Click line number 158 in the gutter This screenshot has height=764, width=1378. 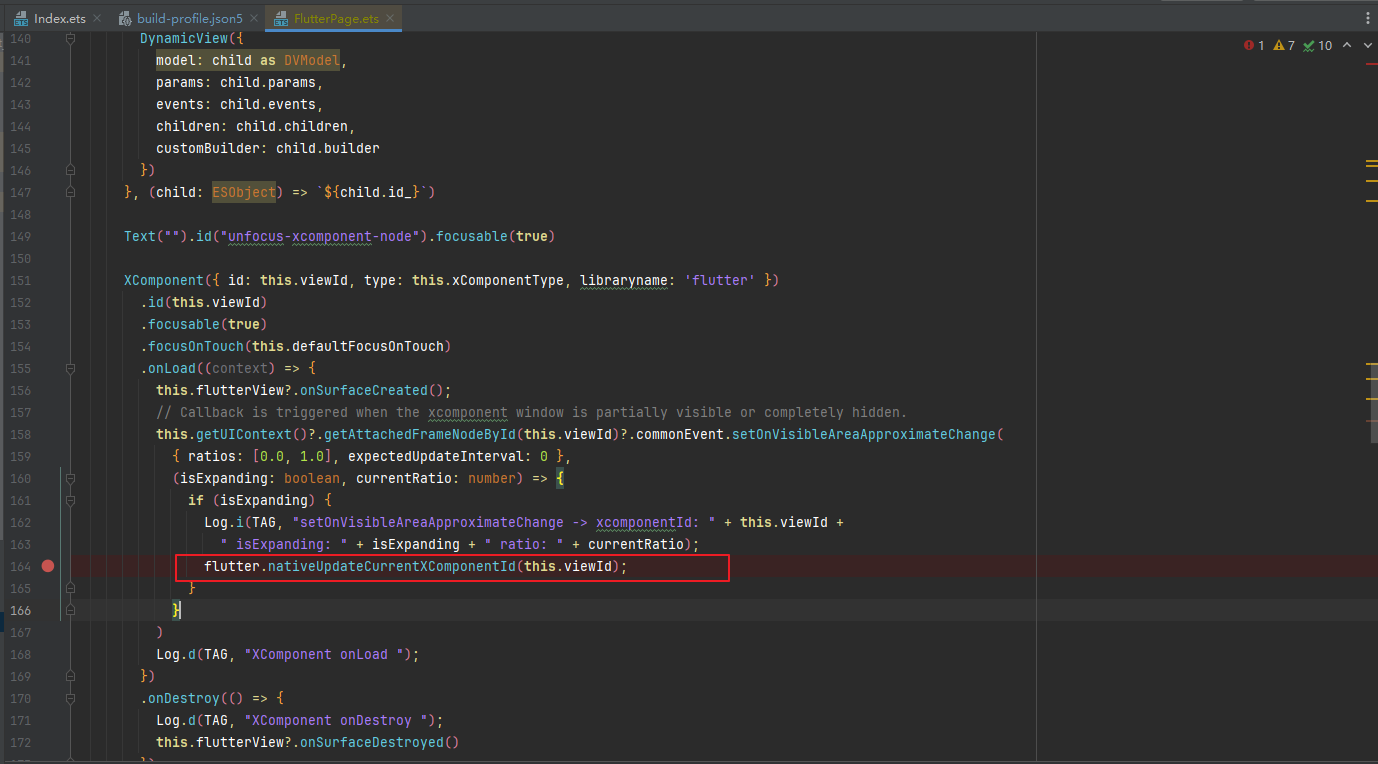(20, 434)
